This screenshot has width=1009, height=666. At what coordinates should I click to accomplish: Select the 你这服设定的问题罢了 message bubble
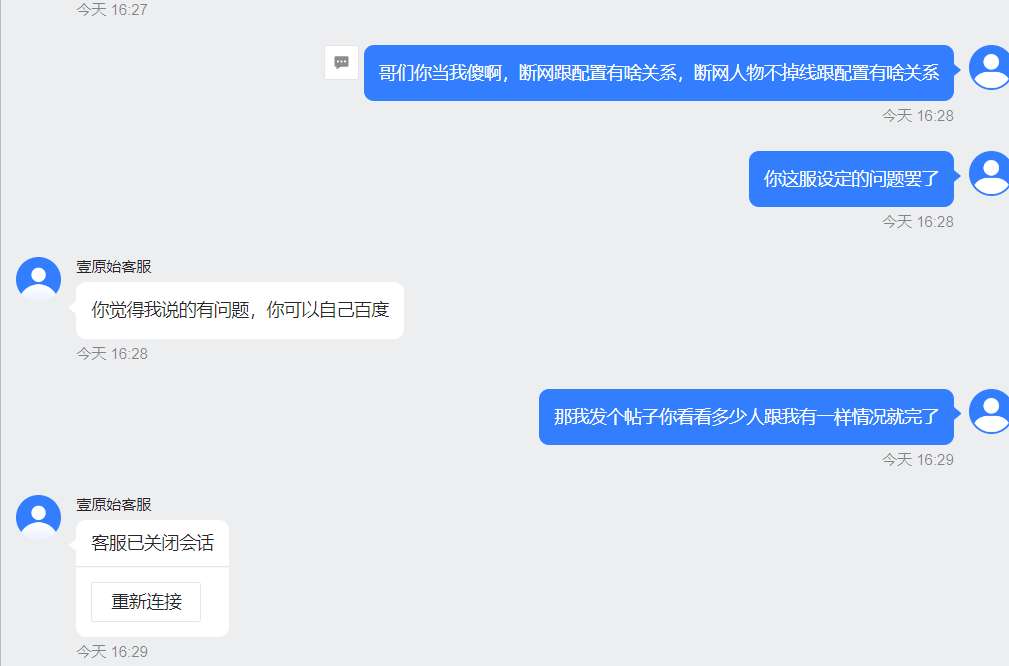click(851, 179)
